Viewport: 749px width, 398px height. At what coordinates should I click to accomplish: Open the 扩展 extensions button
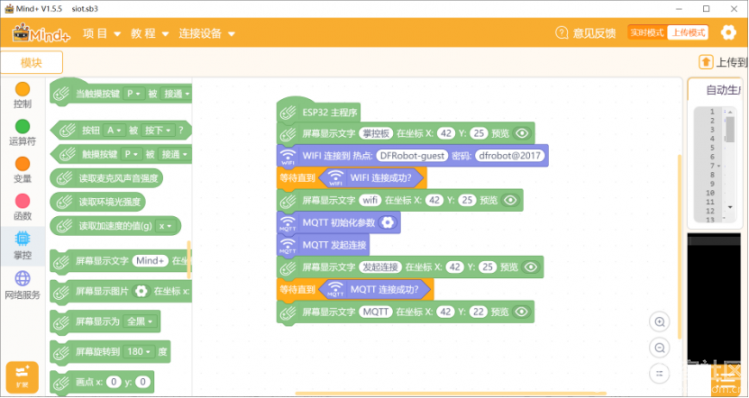tap(22, 377)
